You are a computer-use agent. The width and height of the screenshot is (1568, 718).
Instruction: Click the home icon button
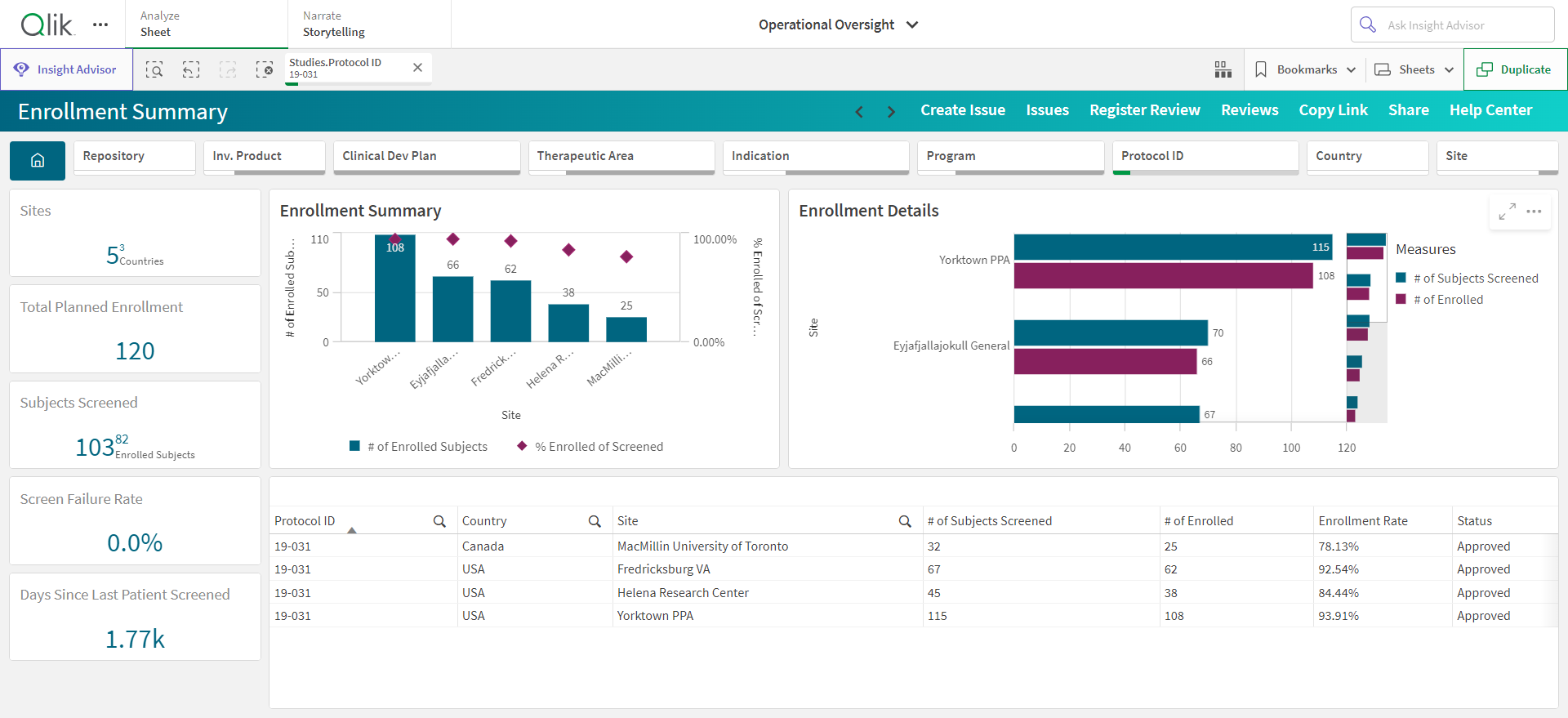tap(38, 161)
